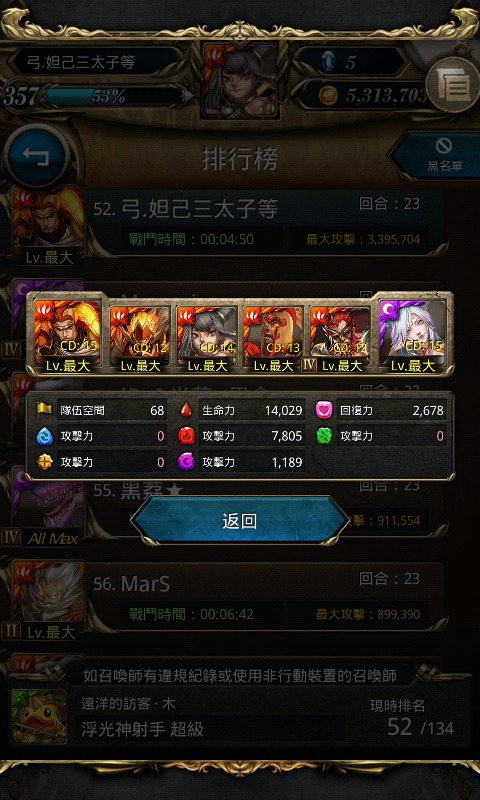Open rank 56 MarS leaderboard entry
The image size is (480, 800).
tap(222, 597)
